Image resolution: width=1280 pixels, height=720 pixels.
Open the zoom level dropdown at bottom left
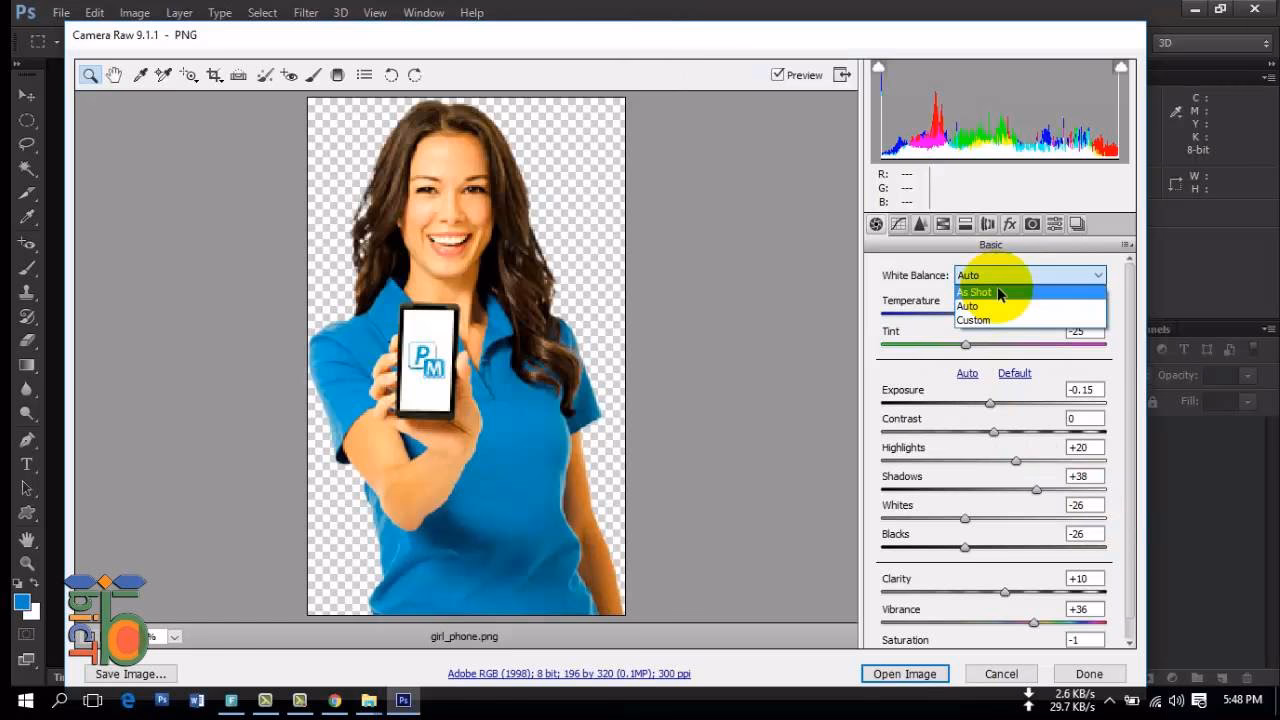pyautogui.click(x=175, y=636)
